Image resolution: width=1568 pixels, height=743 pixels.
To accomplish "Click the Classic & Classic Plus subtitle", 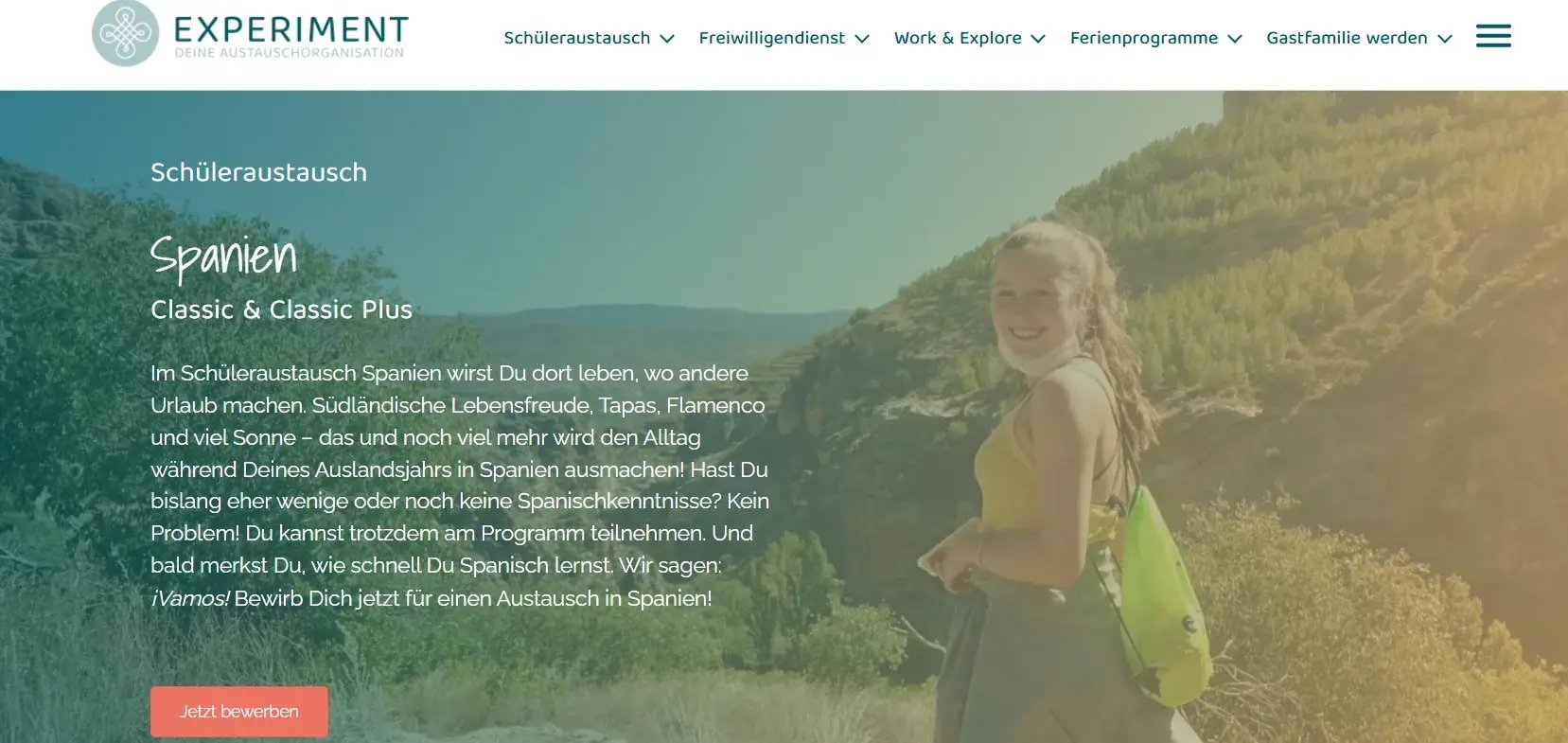I will (x=281, y=310).
